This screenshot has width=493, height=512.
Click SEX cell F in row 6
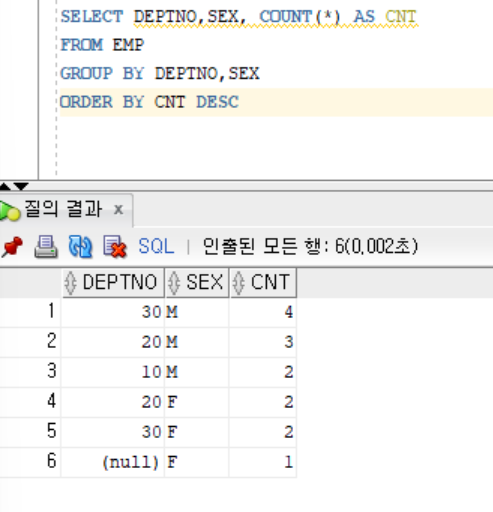coord(197,462)
